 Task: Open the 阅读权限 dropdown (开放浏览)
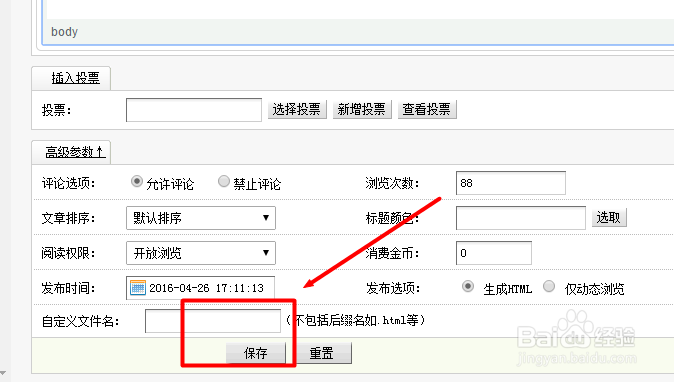click(201, 253)
